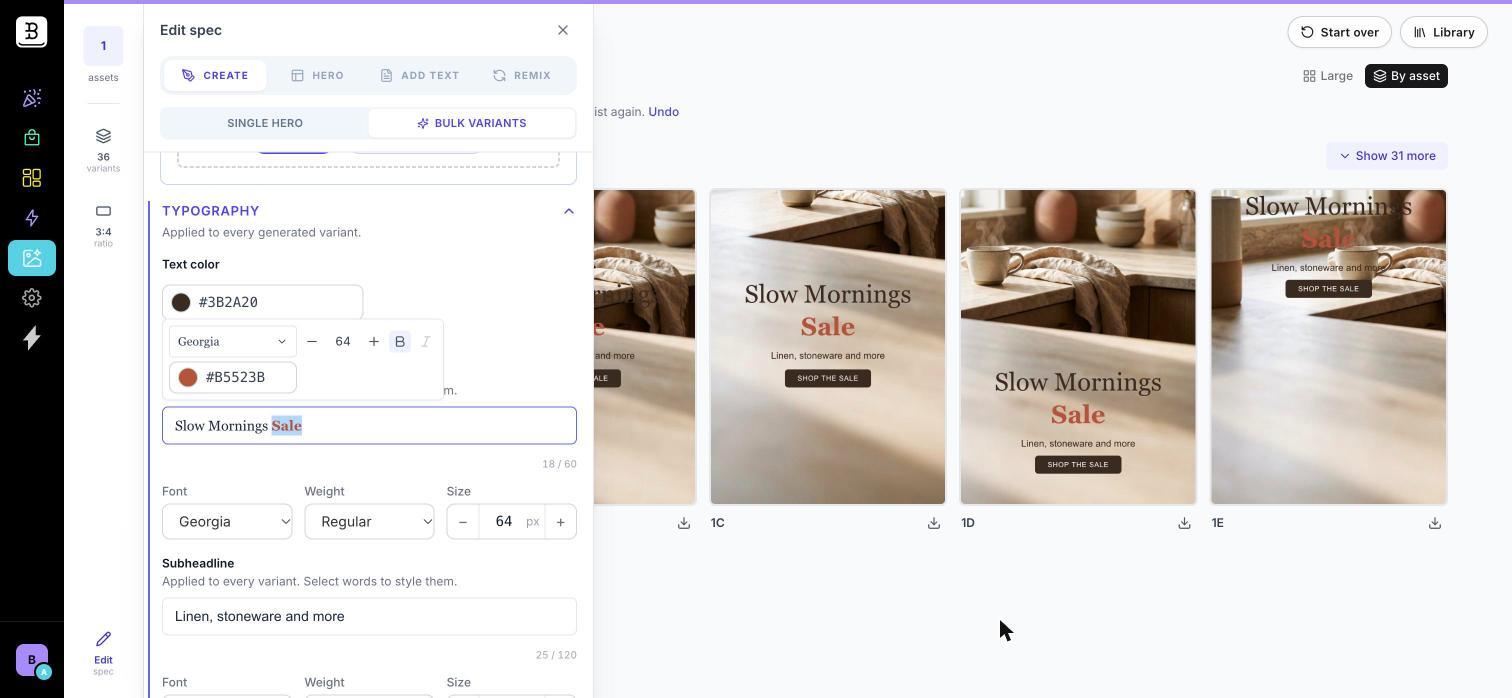Open variant 1C thumbnail
This screenshot has height=698, width=1512.
828,347
